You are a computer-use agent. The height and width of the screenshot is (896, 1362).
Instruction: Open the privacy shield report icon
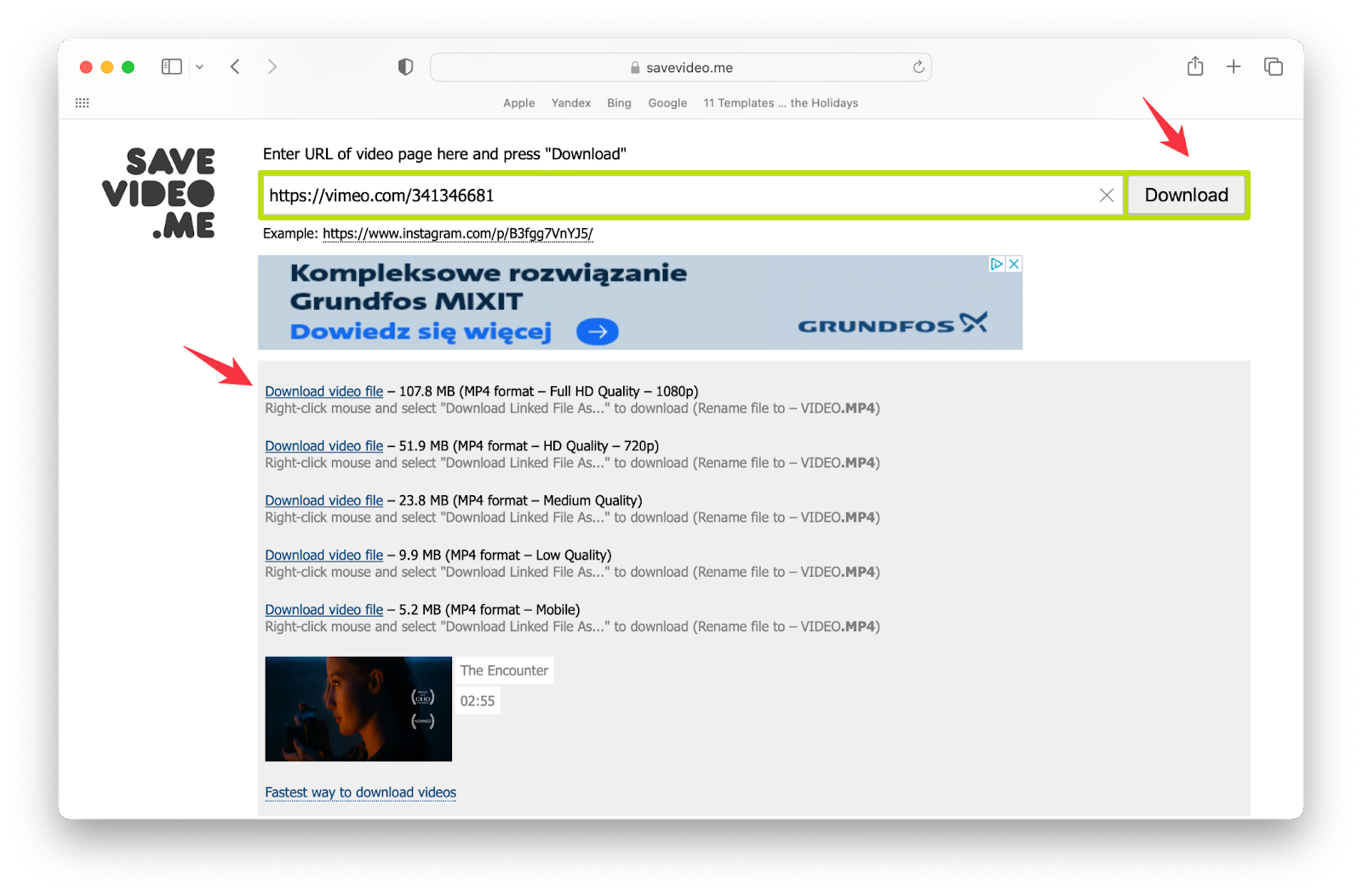(x=405, y=66)
